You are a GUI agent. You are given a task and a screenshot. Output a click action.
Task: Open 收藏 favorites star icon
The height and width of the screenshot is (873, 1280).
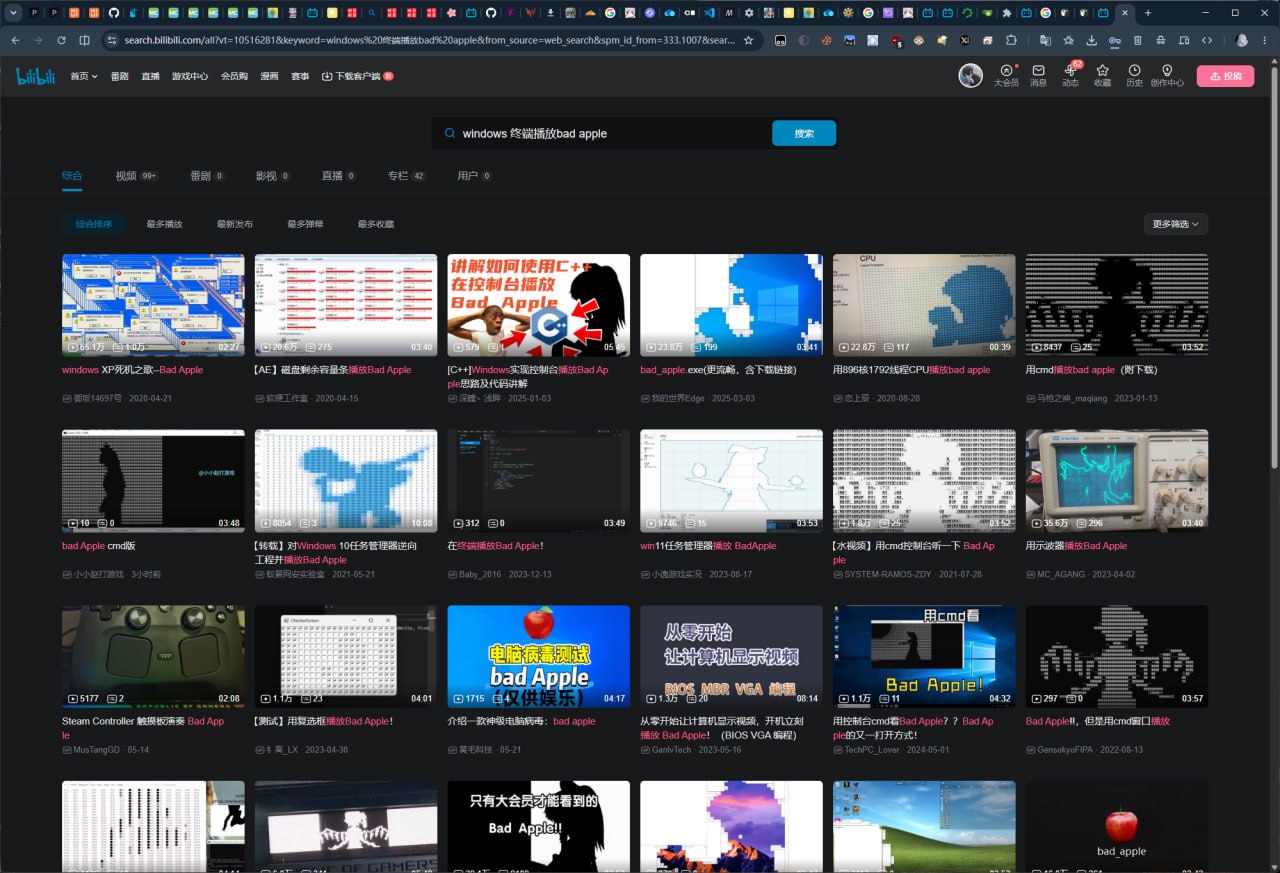[1102, 76]
